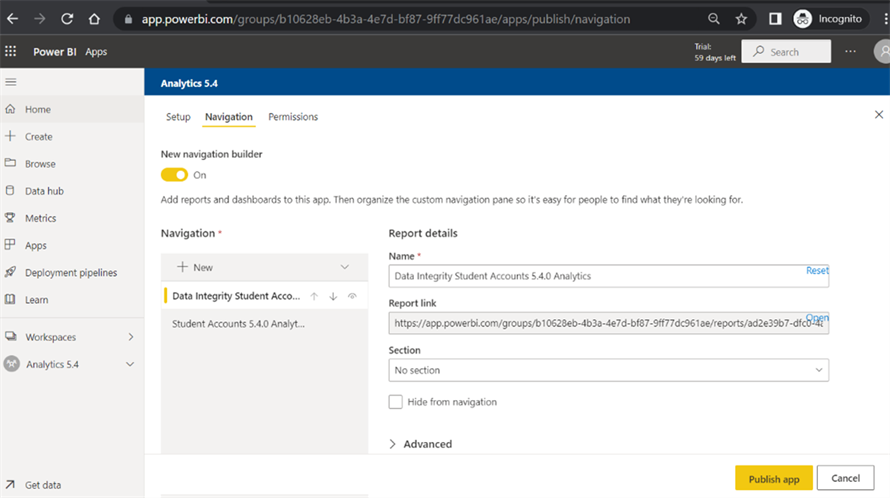Reload the page in browser

pos(67,19)
